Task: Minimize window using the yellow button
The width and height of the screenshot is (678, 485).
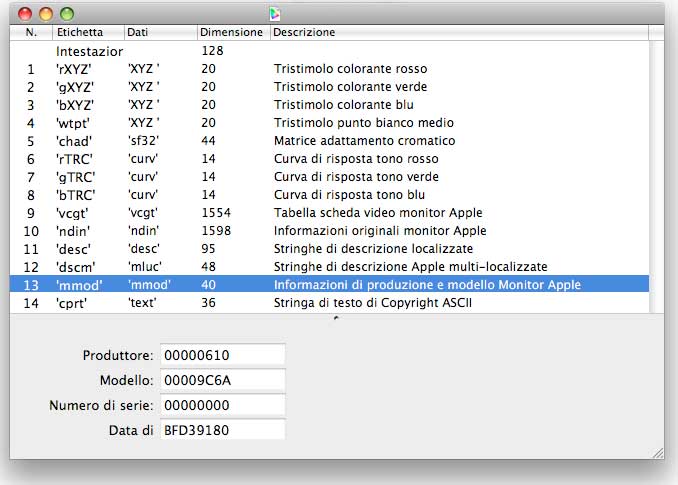Action: [46, 14]
